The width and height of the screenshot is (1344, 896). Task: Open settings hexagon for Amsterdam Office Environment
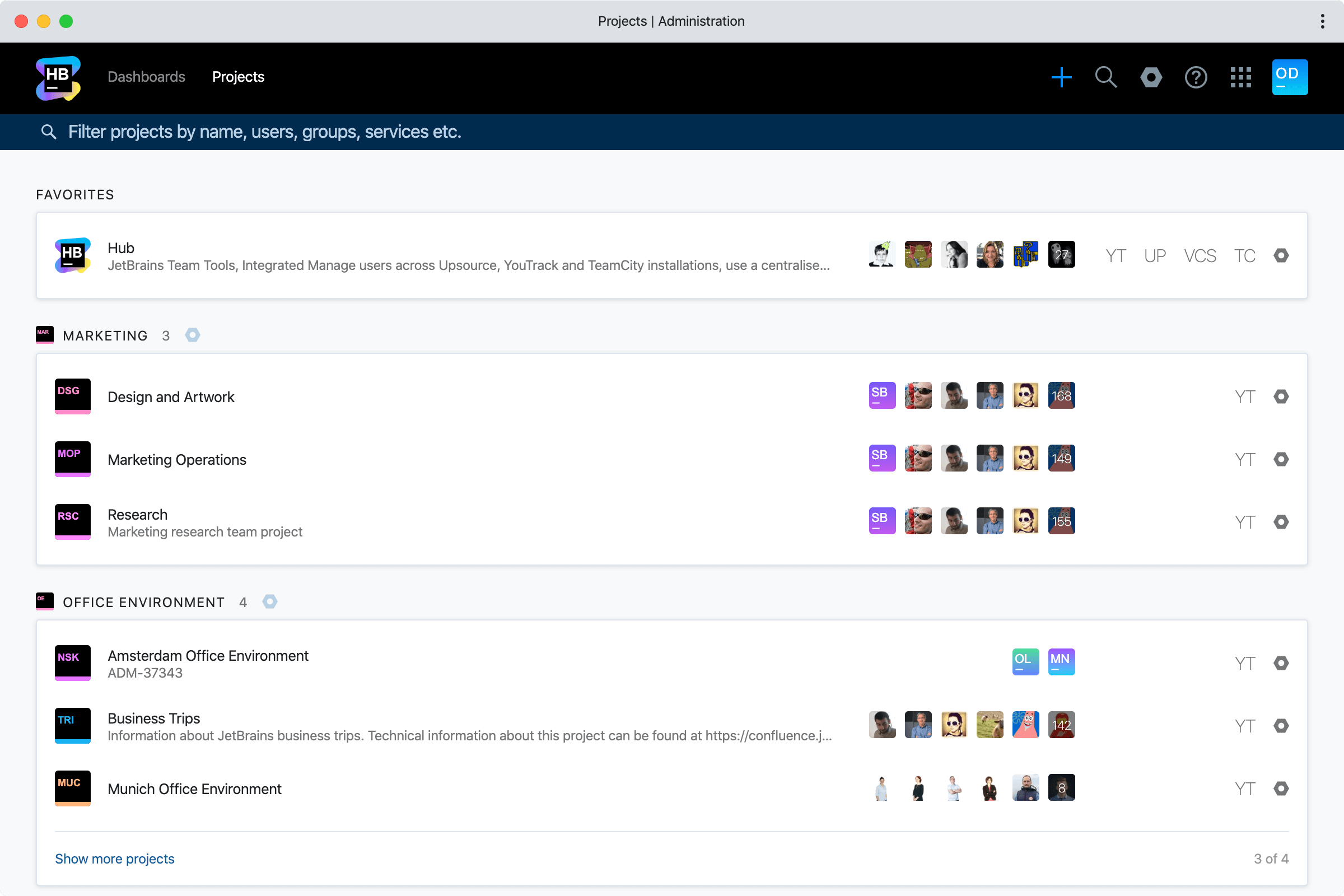1281,664
